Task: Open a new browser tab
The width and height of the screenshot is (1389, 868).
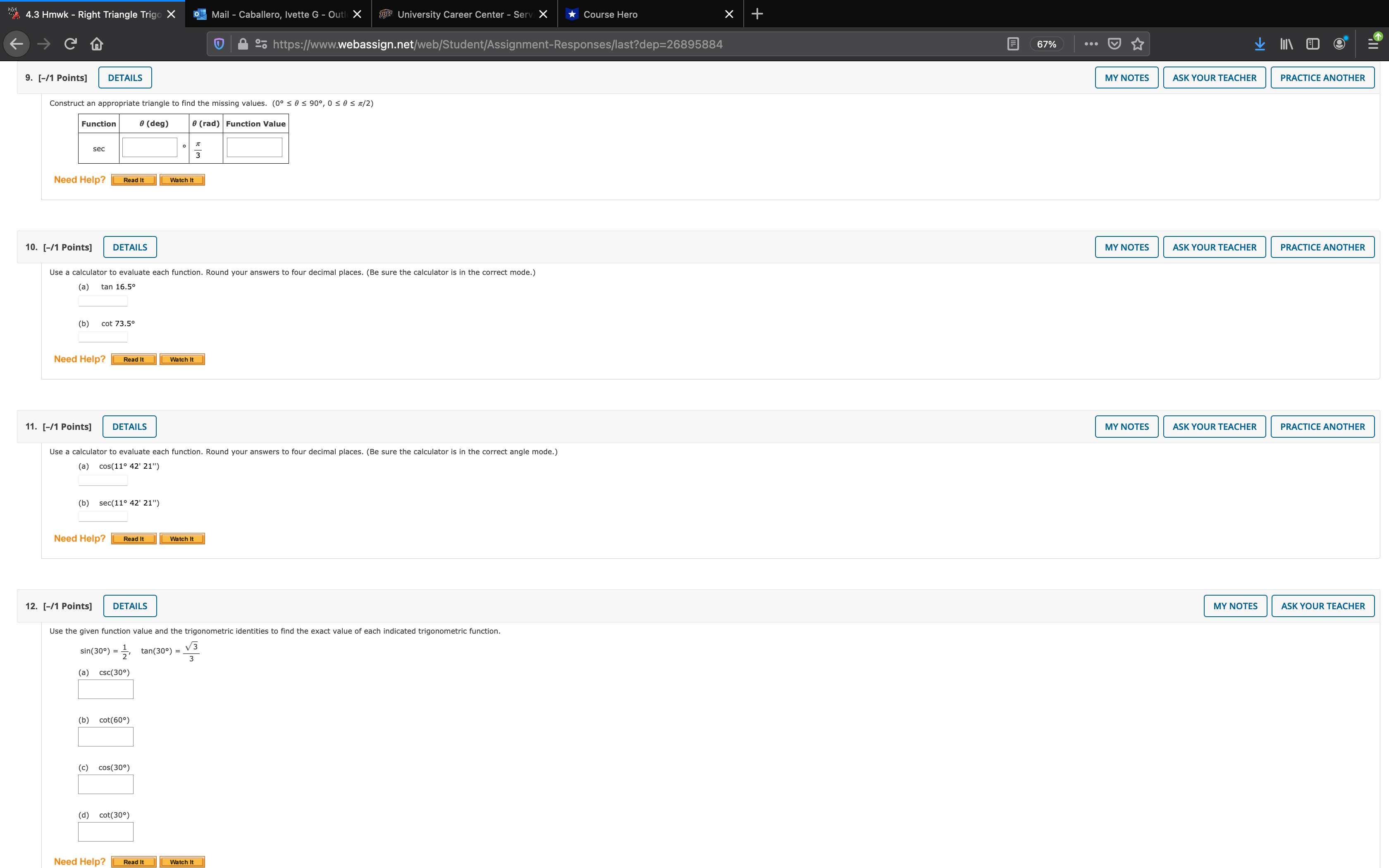Action: (757, 14)
